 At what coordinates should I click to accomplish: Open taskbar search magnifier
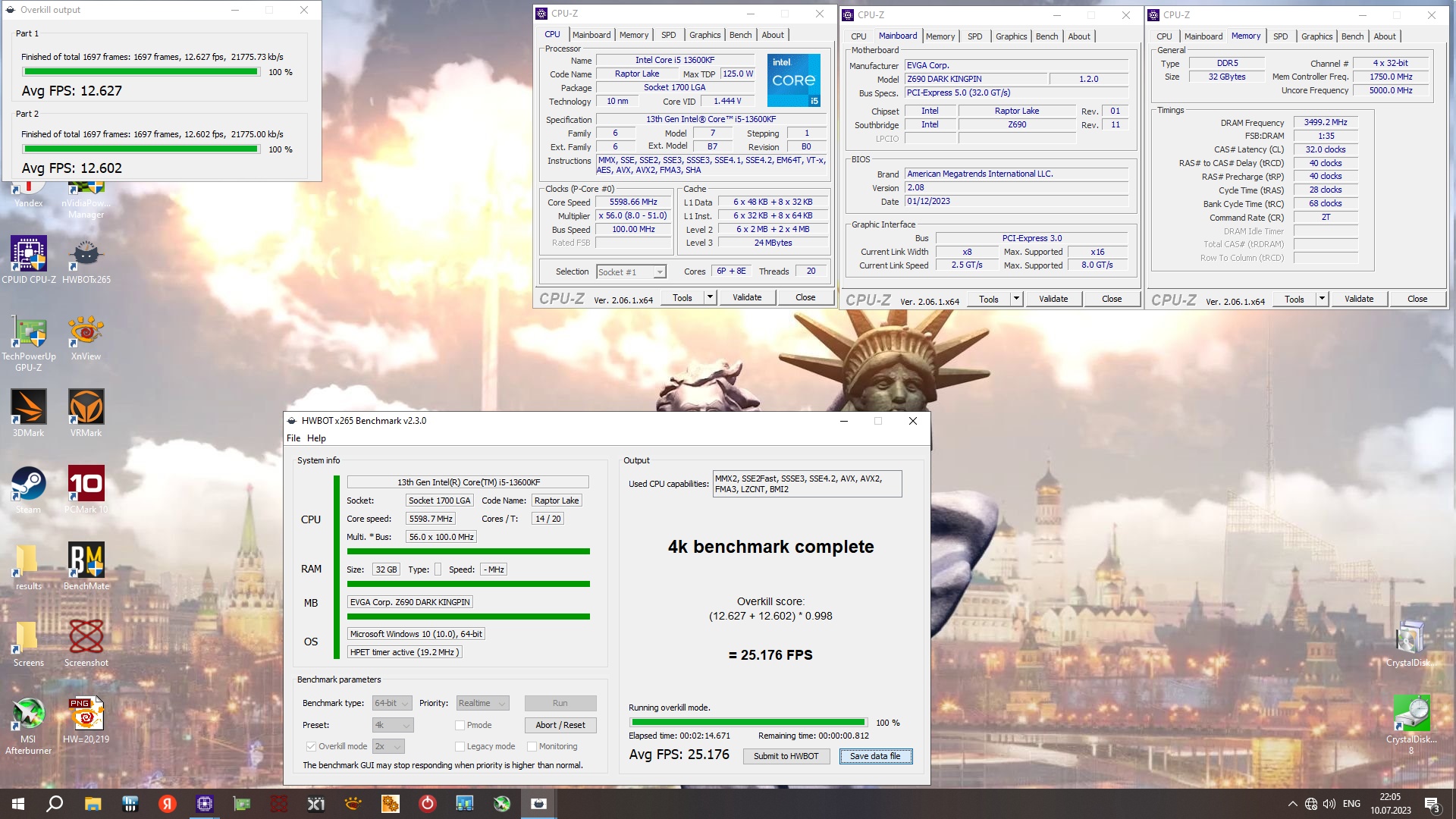tap(55, 804)
